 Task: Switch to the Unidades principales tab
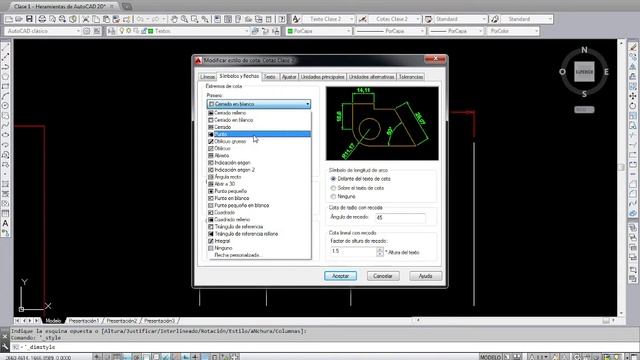tap(322, 77)
